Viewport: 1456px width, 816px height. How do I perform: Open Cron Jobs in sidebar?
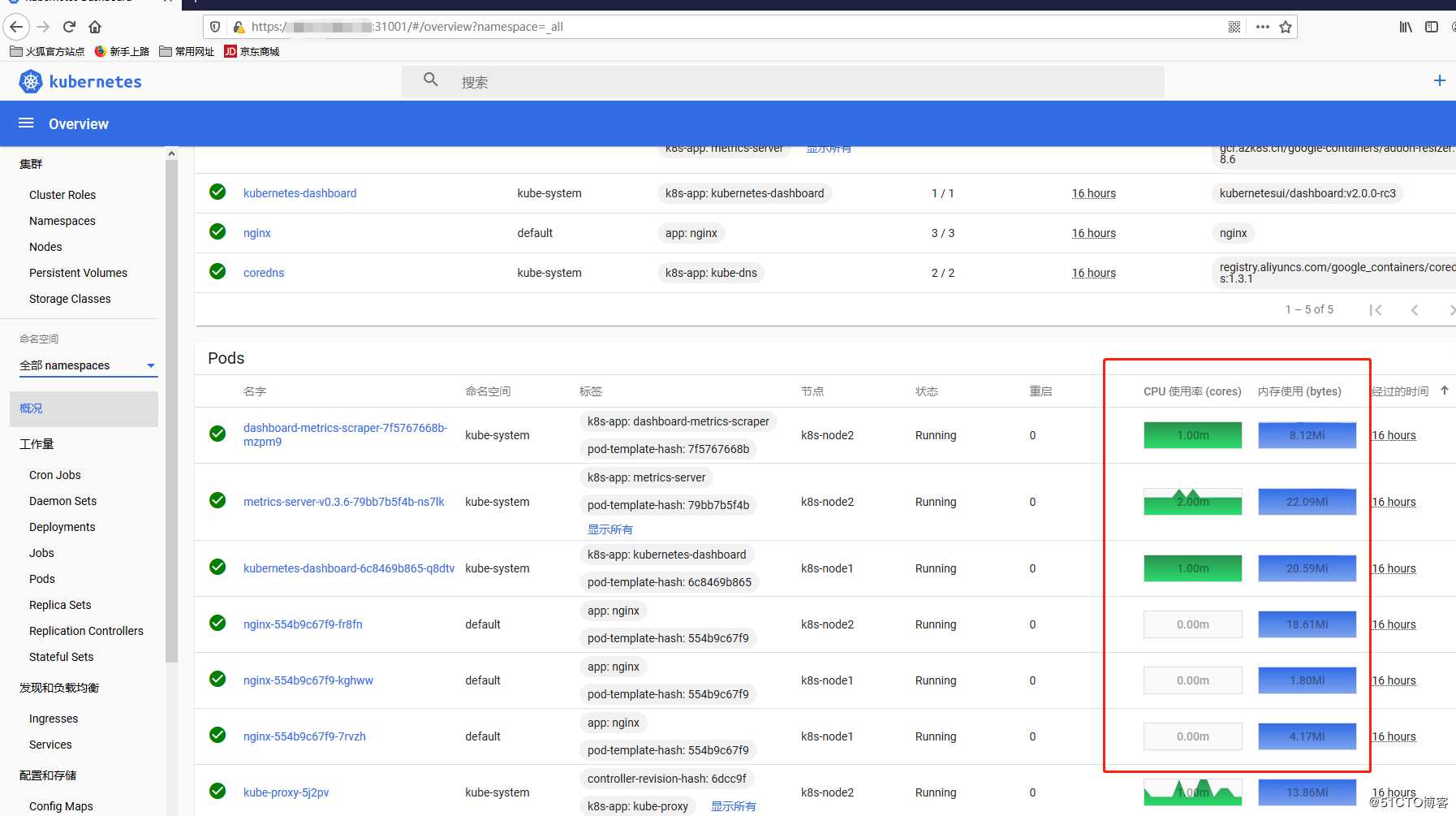[55, 475]
